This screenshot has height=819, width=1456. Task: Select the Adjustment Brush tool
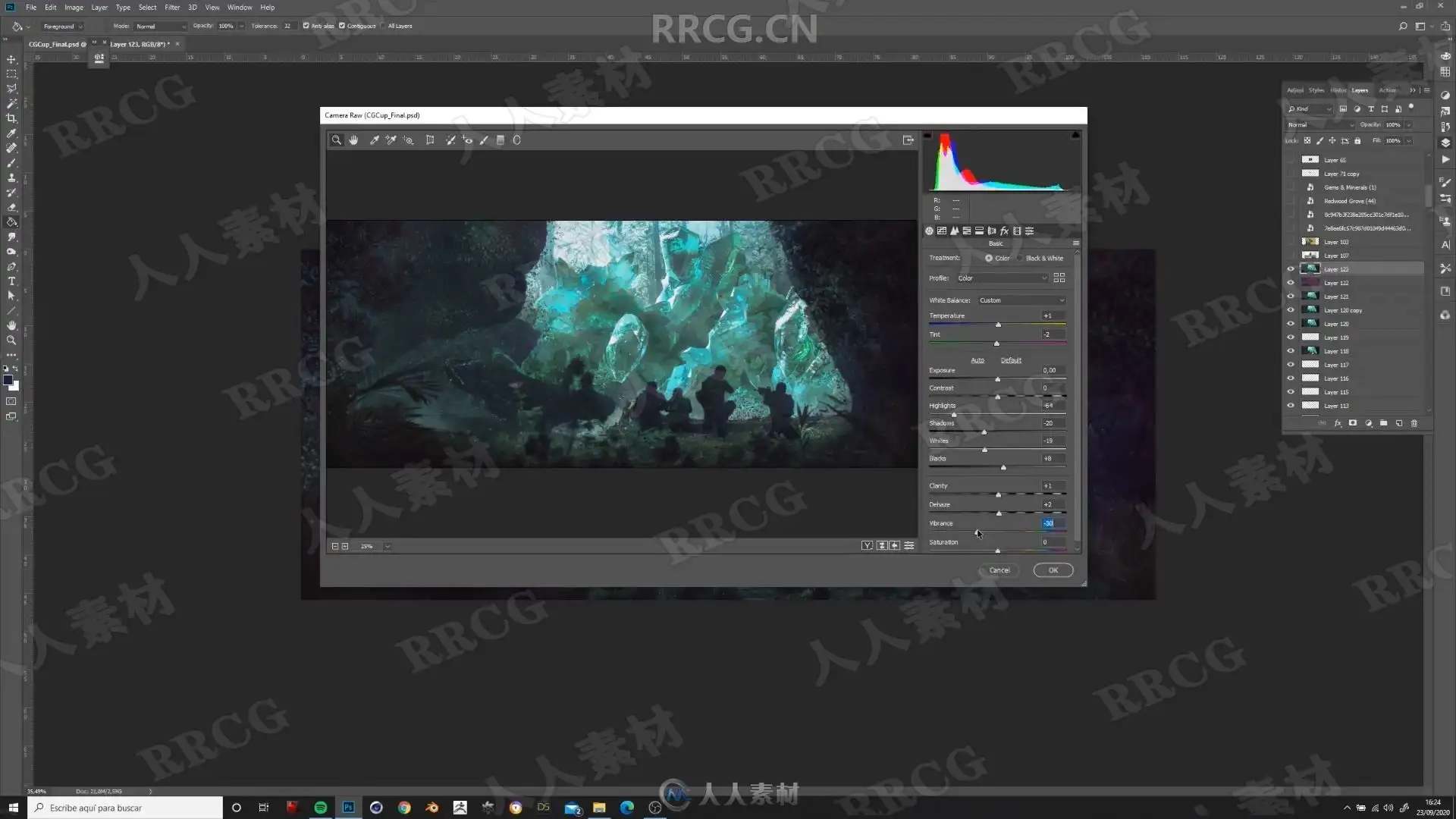[484, 140]
